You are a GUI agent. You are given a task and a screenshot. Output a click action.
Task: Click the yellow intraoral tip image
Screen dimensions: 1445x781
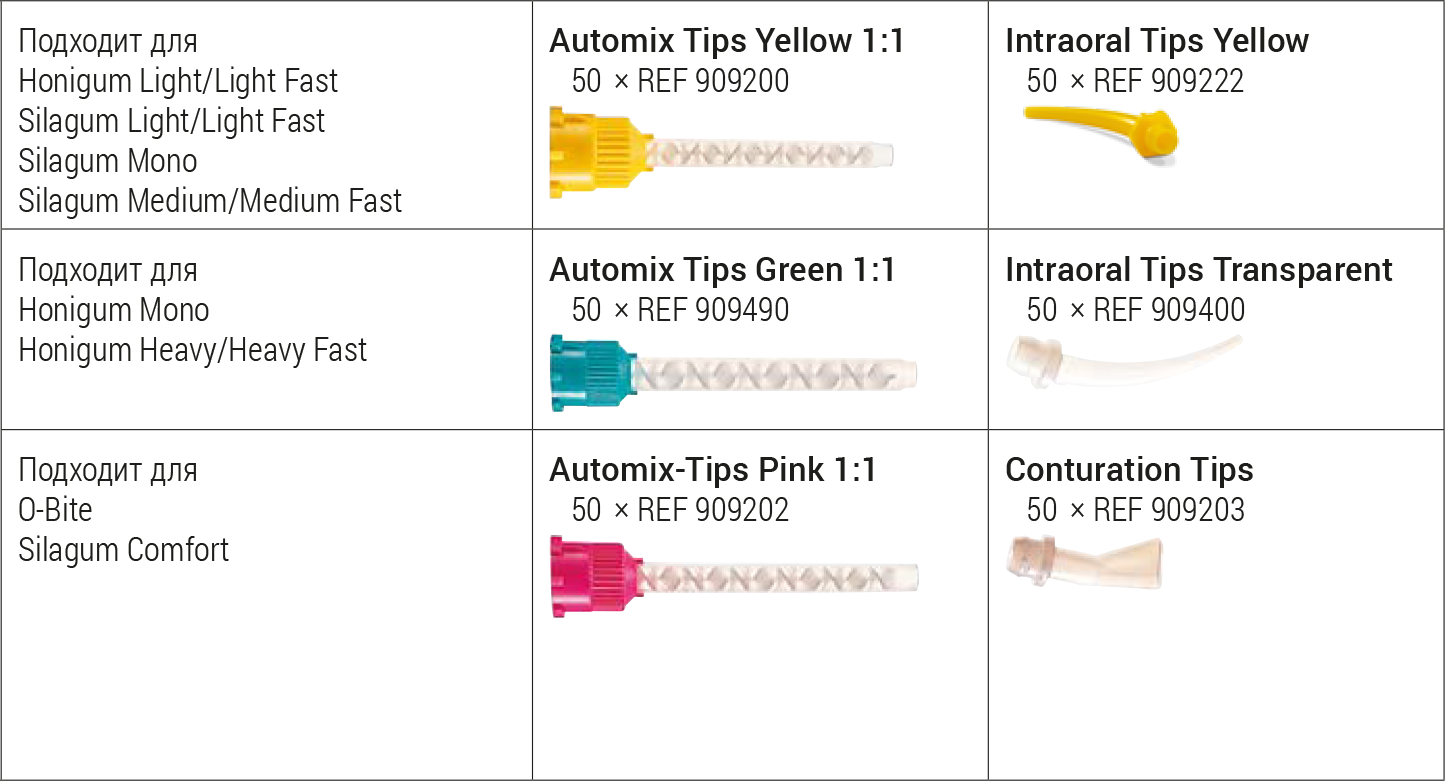click(x=1100, y=129)
